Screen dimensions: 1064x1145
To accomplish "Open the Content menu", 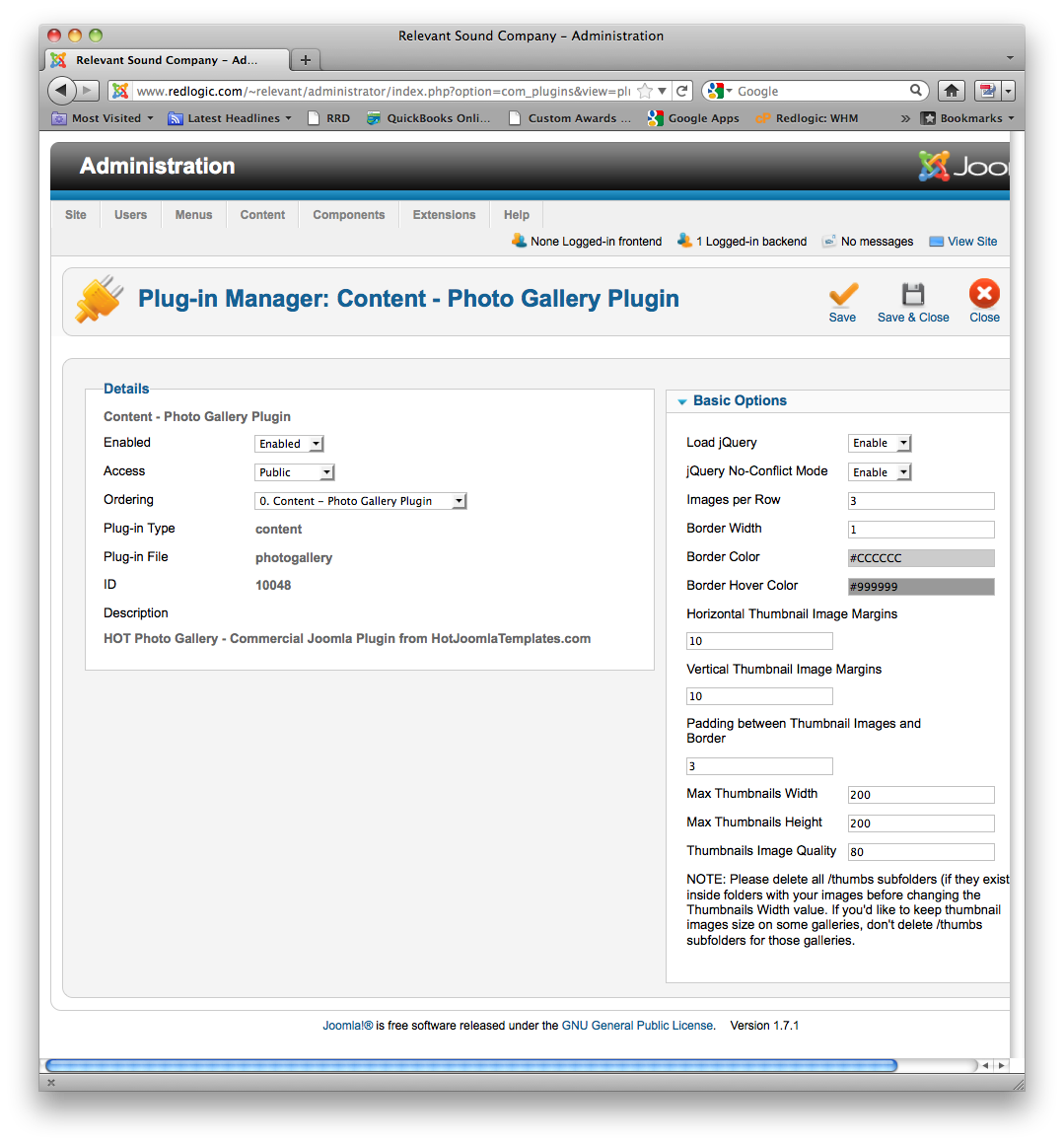I will coord(263,215).
